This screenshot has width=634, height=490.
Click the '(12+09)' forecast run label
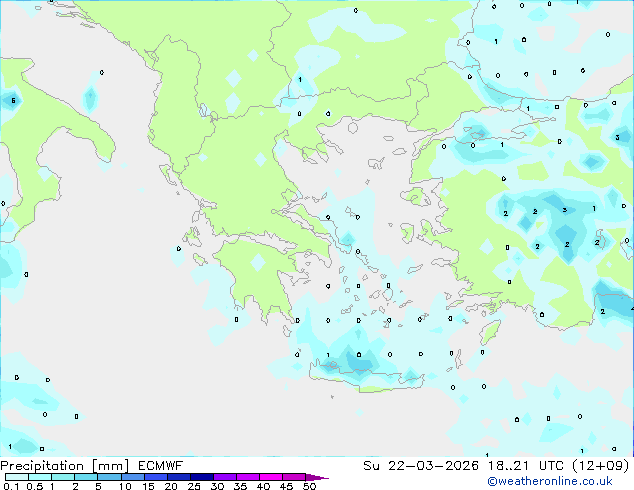pos(601,466)
